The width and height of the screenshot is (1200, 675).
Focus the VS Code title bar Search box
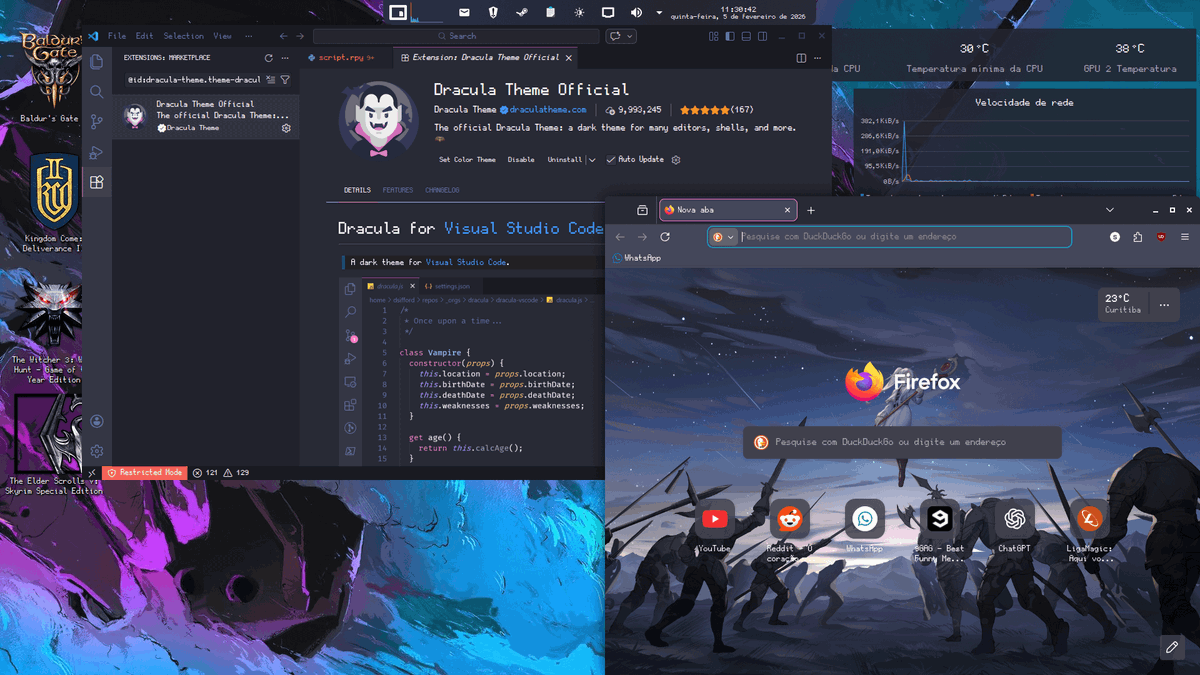click(x=456, y=36)
